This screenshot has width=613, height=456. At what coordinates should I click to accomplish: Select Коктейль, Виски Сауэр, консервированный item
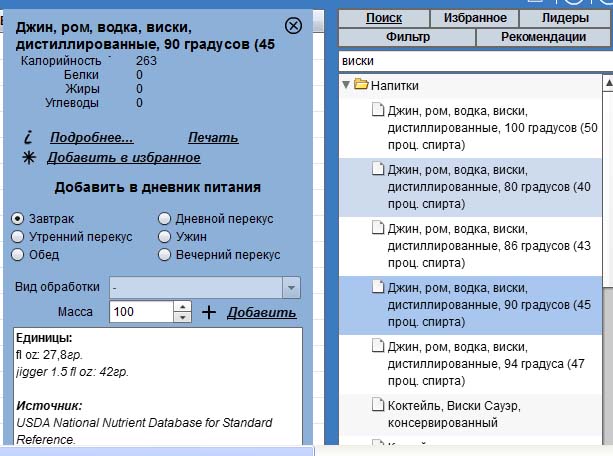[471, 415]
